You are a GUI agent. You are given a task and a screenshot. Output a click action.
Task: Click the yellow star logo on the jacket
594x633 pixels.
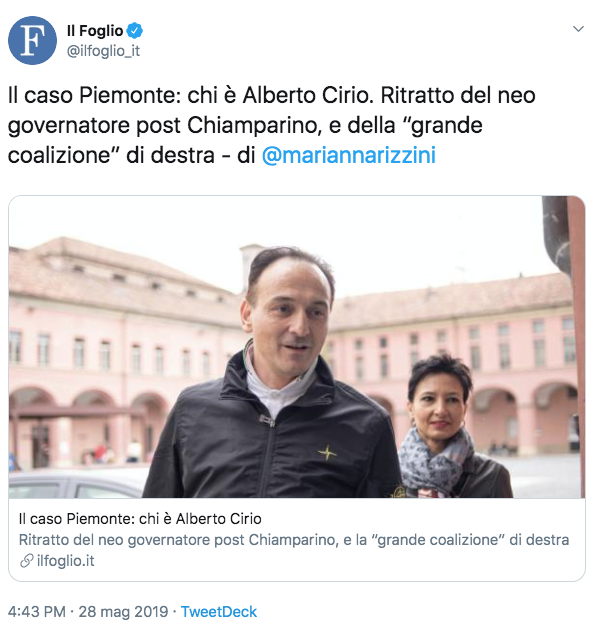pos(327,453)
